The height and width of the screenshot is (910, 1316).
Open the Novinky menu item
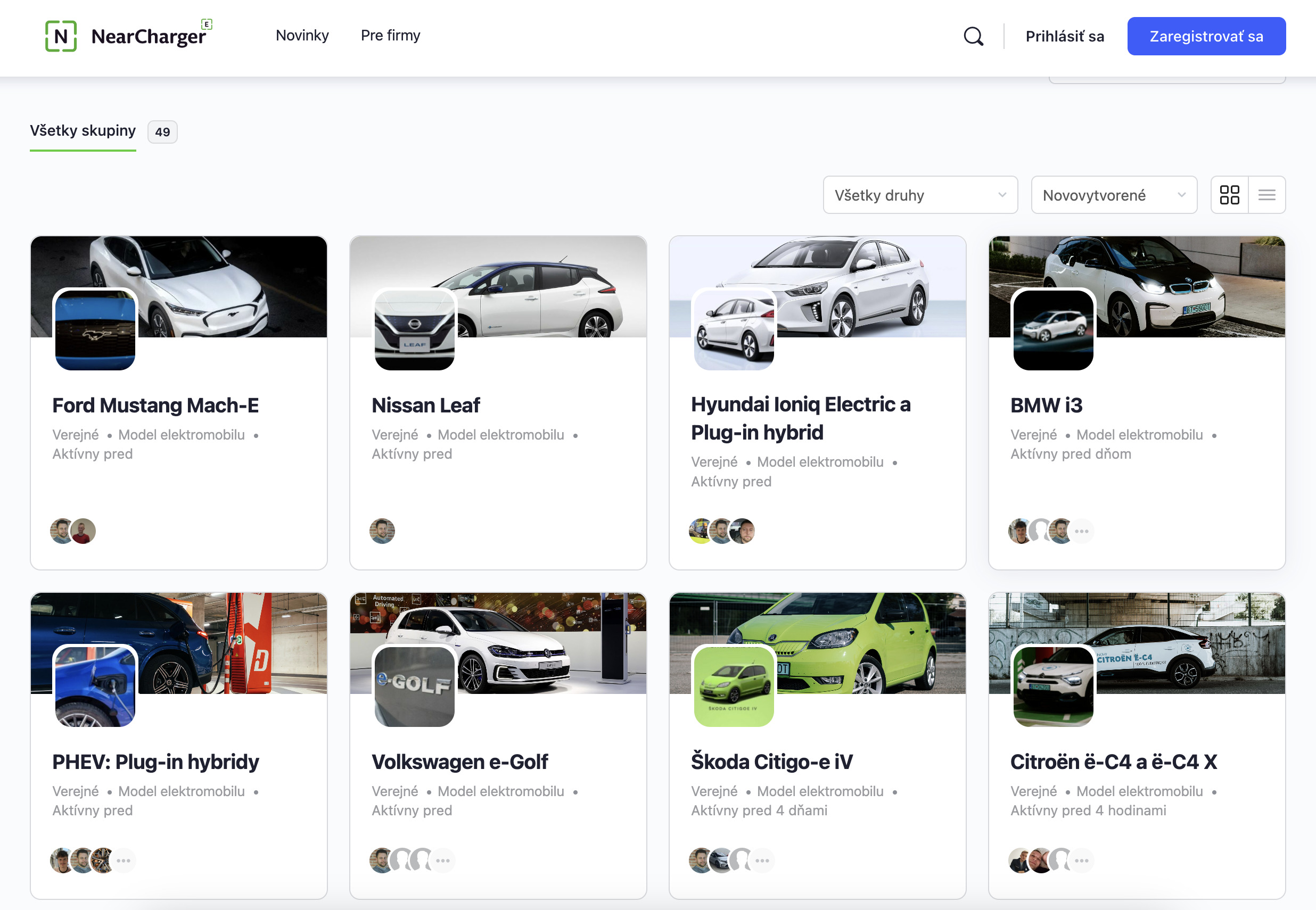(302, 35)
